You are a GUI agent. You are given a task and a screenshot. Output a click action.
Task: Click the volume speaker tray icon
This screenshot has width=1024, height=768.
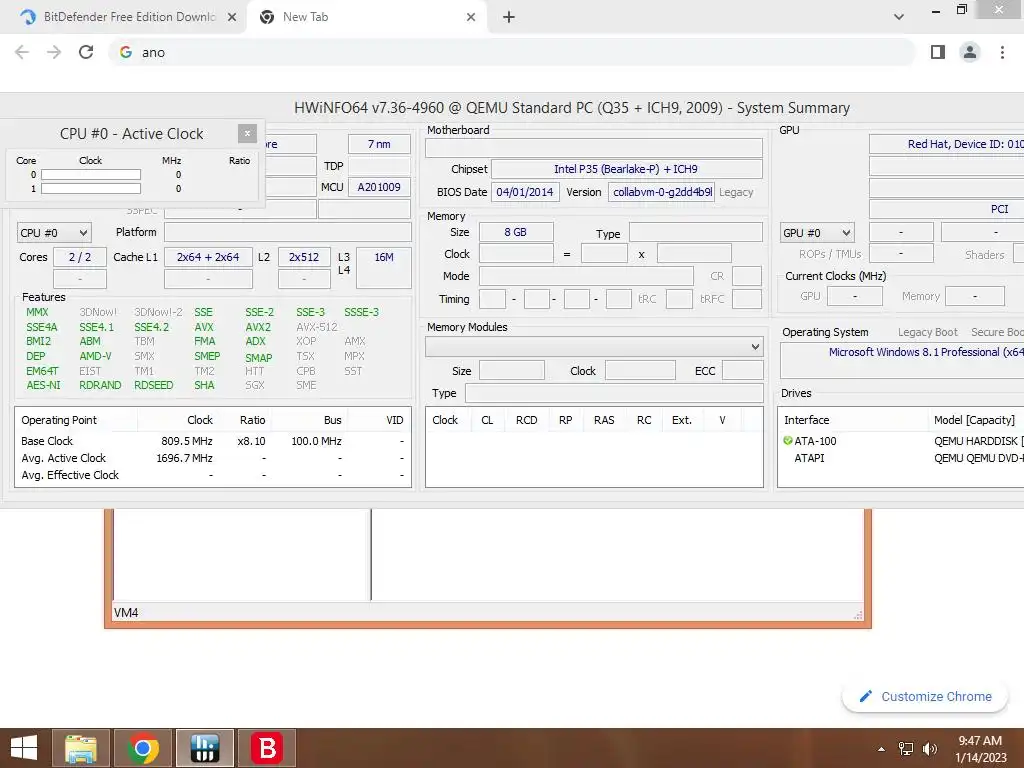click(x=929, y=749)
